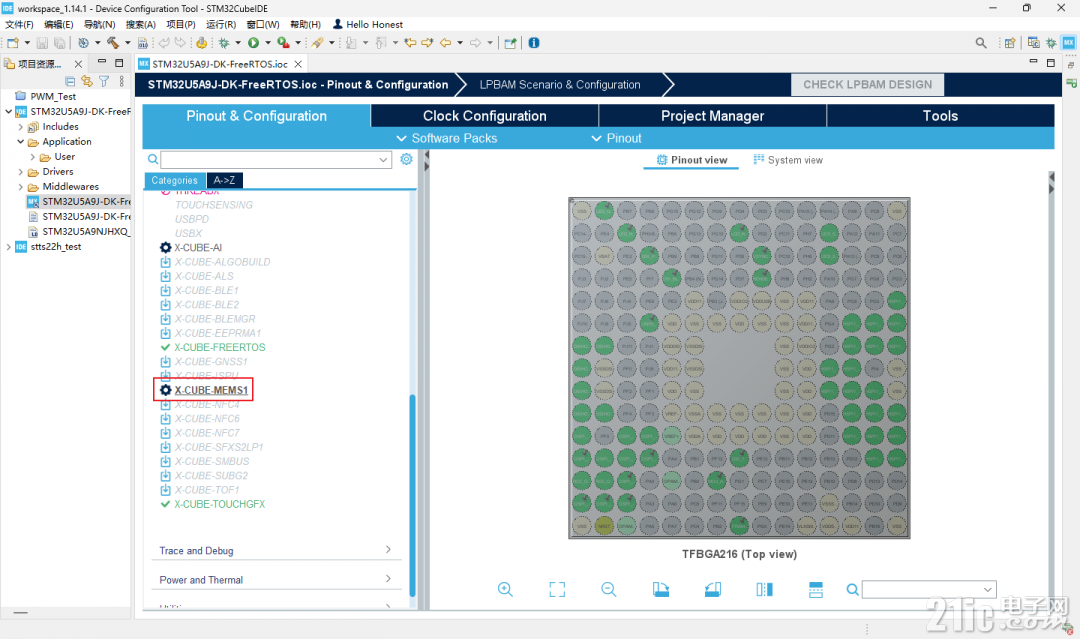Click the Save All toolbar icon

59,43
